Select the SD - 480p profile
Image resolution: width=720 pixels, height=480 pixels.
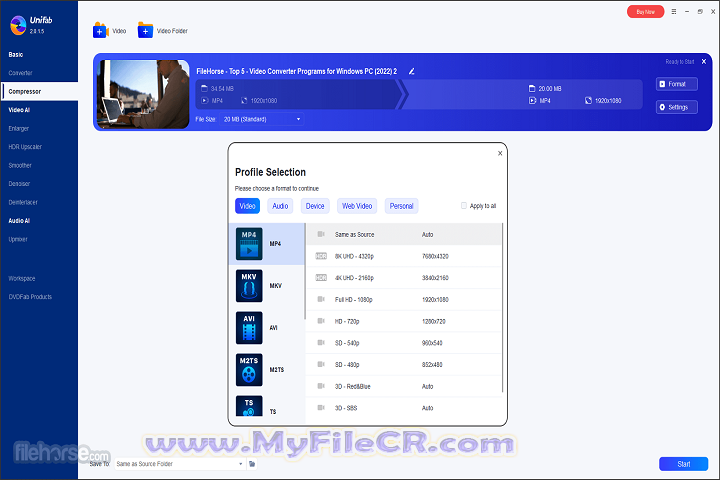click(x=403, y=364)
